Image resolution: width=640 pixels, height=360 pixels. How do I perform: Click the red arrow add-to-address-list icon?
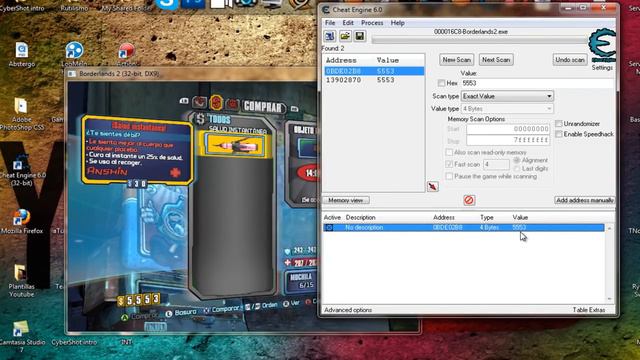(x=433, y=187)
